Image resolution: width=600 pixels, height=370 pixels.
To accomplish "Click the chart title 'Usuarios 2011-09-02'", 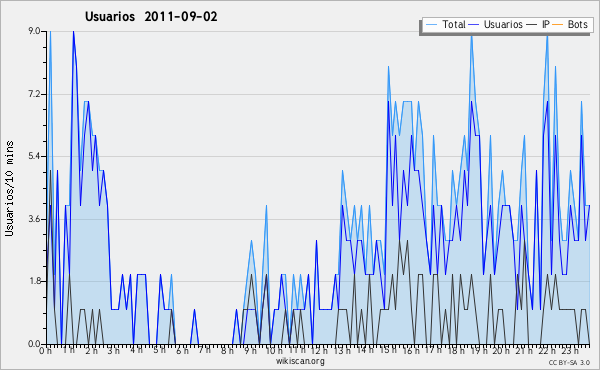I will click(151, 17).
